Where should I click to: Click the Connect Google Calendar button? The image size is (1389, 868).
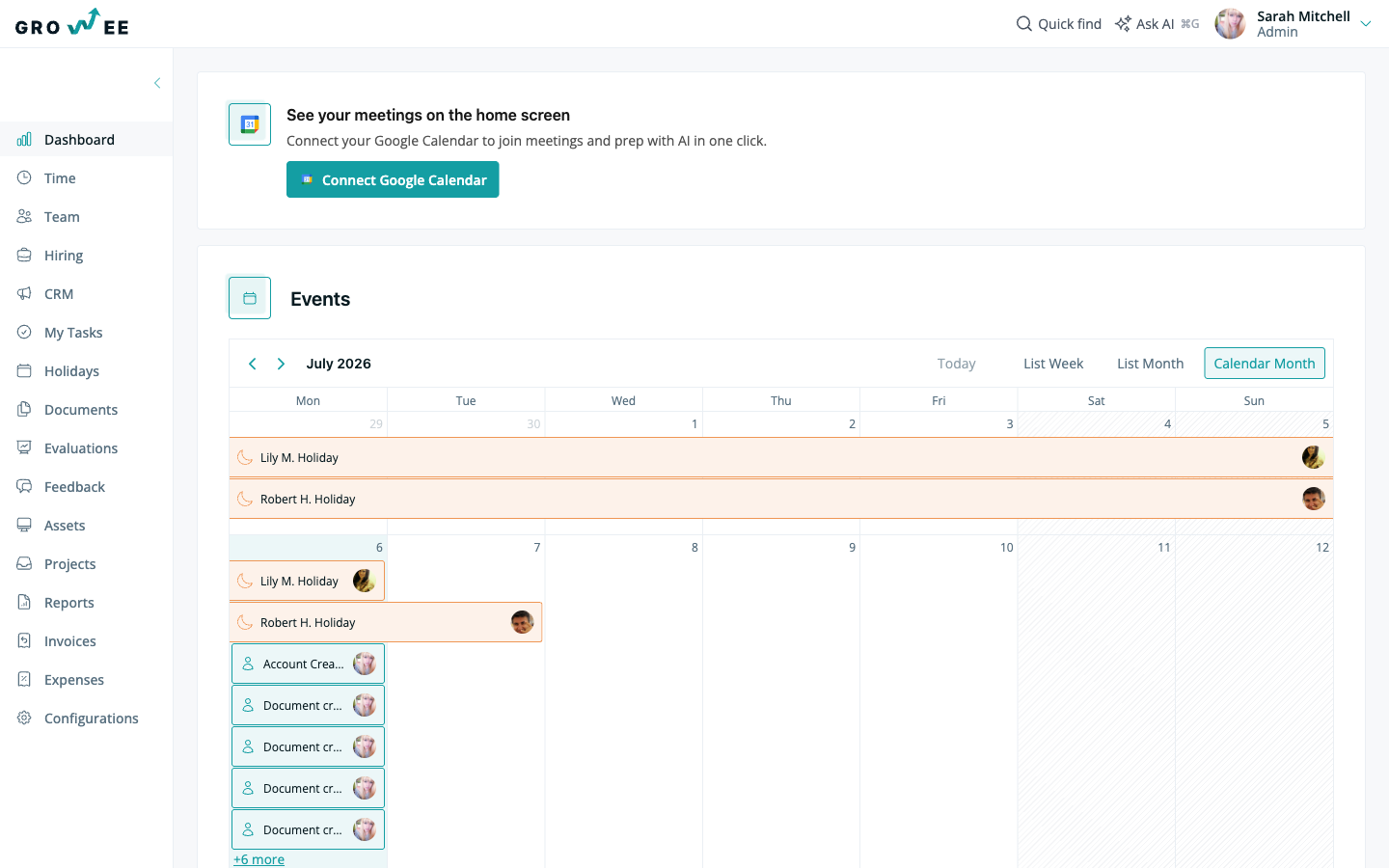[x=393, y=179]
